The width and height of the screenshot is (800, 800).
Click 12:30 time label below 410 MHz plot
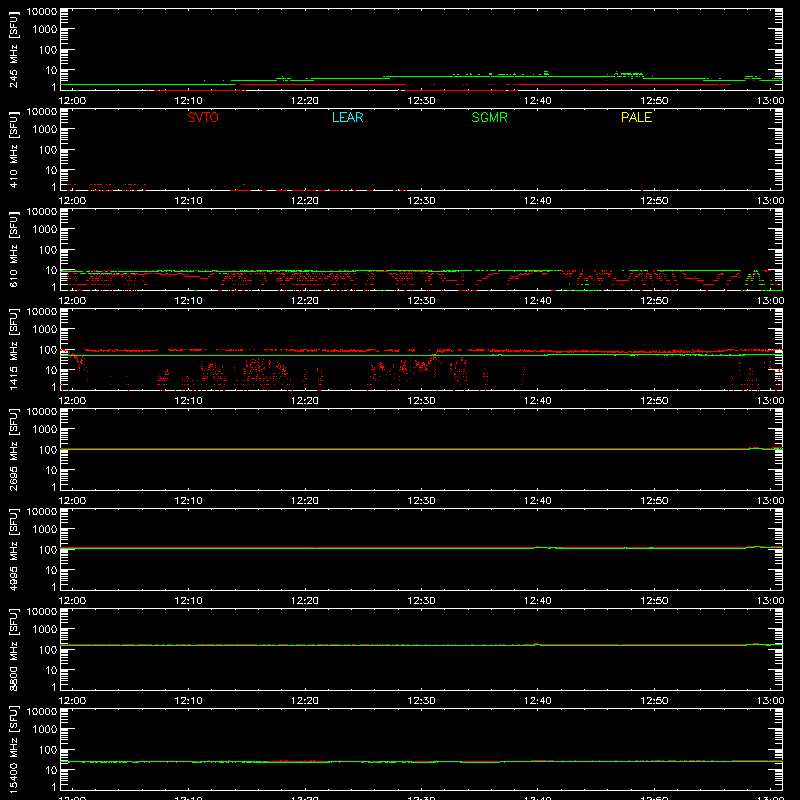(x=421, y=201)
